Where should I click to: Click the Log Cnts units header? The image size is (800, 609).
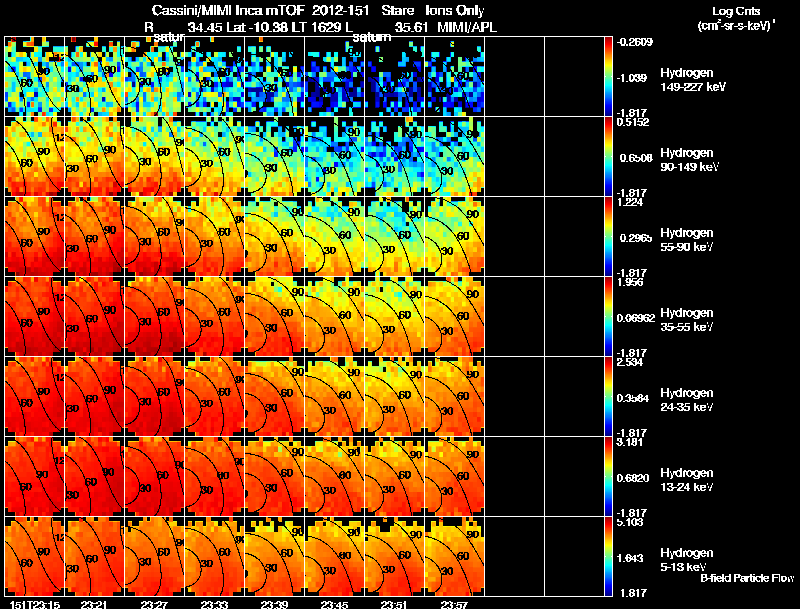pyautogui.click(x=736, y=18)
